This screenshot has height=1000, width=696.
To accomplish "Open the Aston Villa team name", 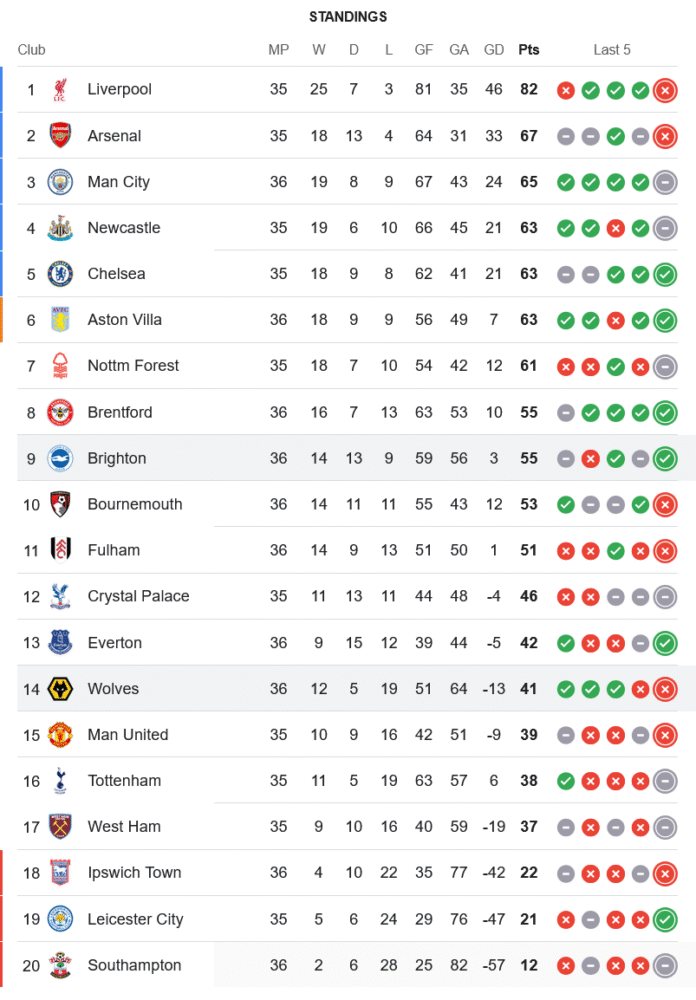I will [x=124, y=320].
